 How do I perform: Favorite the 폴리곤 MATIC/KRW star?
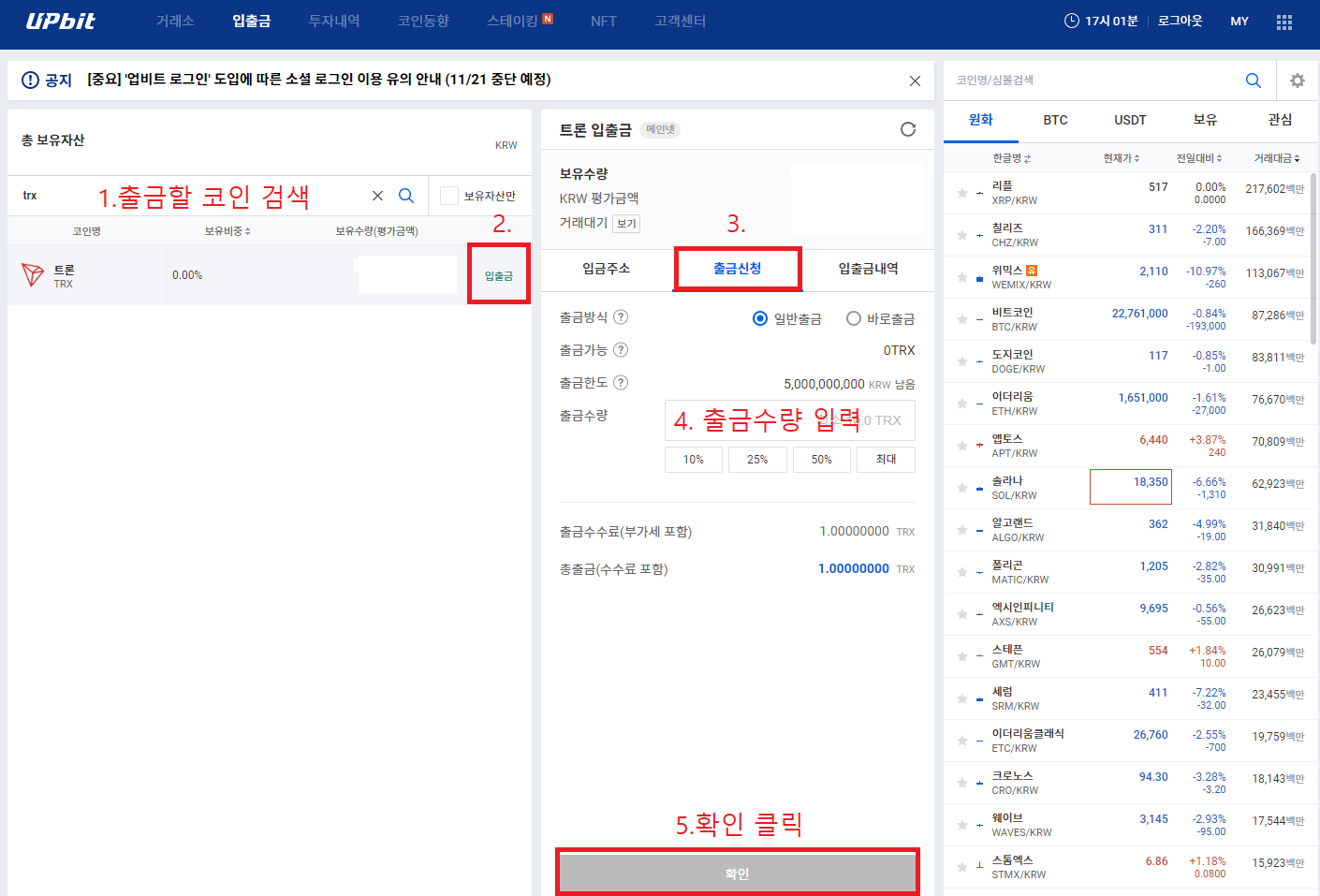962,572
